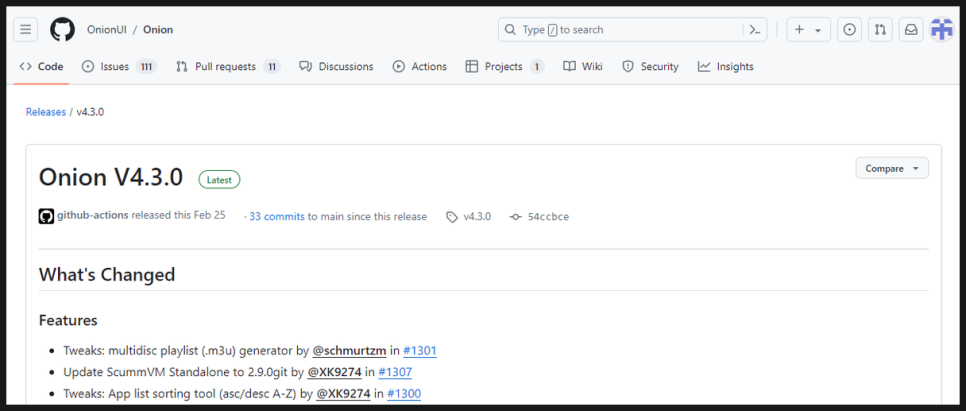Click the Issues count badge 111
Viewport: 966px width, 411px height.
[x=146, y=67]
